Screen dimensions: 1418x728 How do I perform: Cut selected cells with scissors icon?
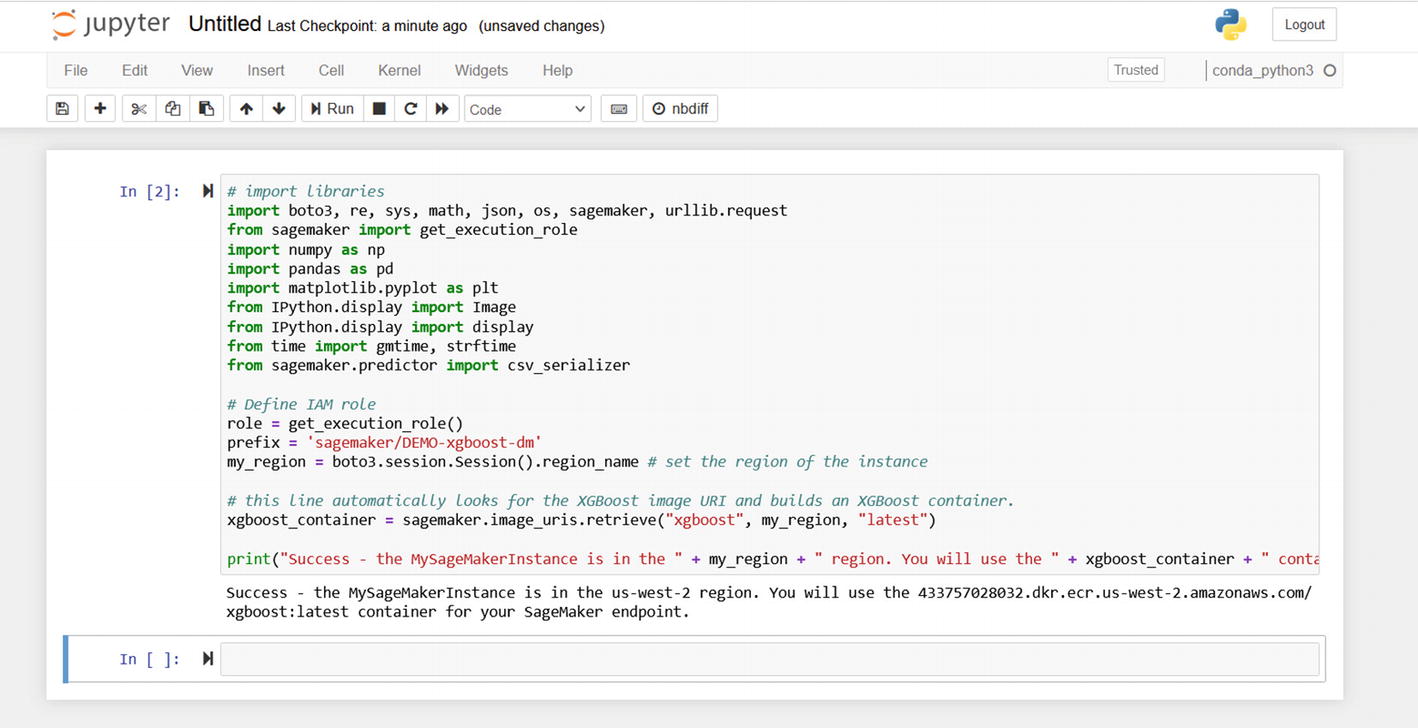point(139,109)
